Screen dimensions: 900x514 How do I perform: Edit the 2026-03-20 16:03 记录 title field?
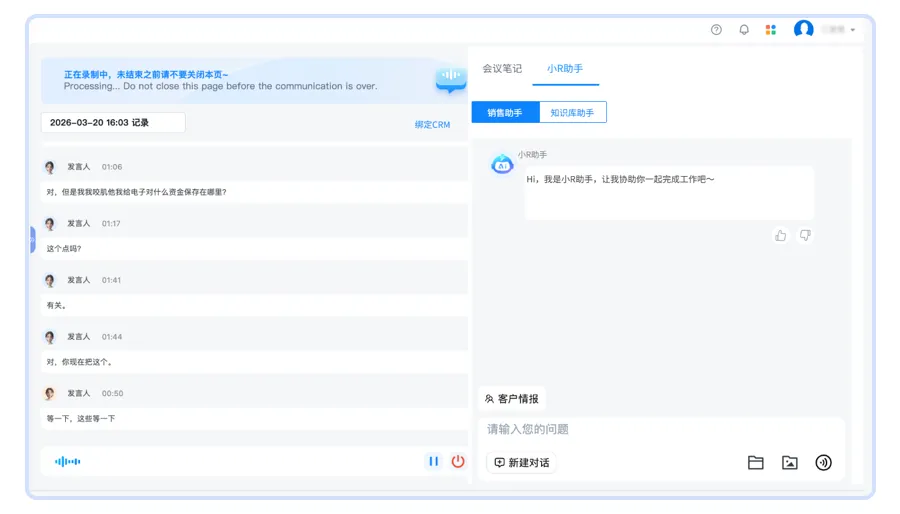coord(113,123)
